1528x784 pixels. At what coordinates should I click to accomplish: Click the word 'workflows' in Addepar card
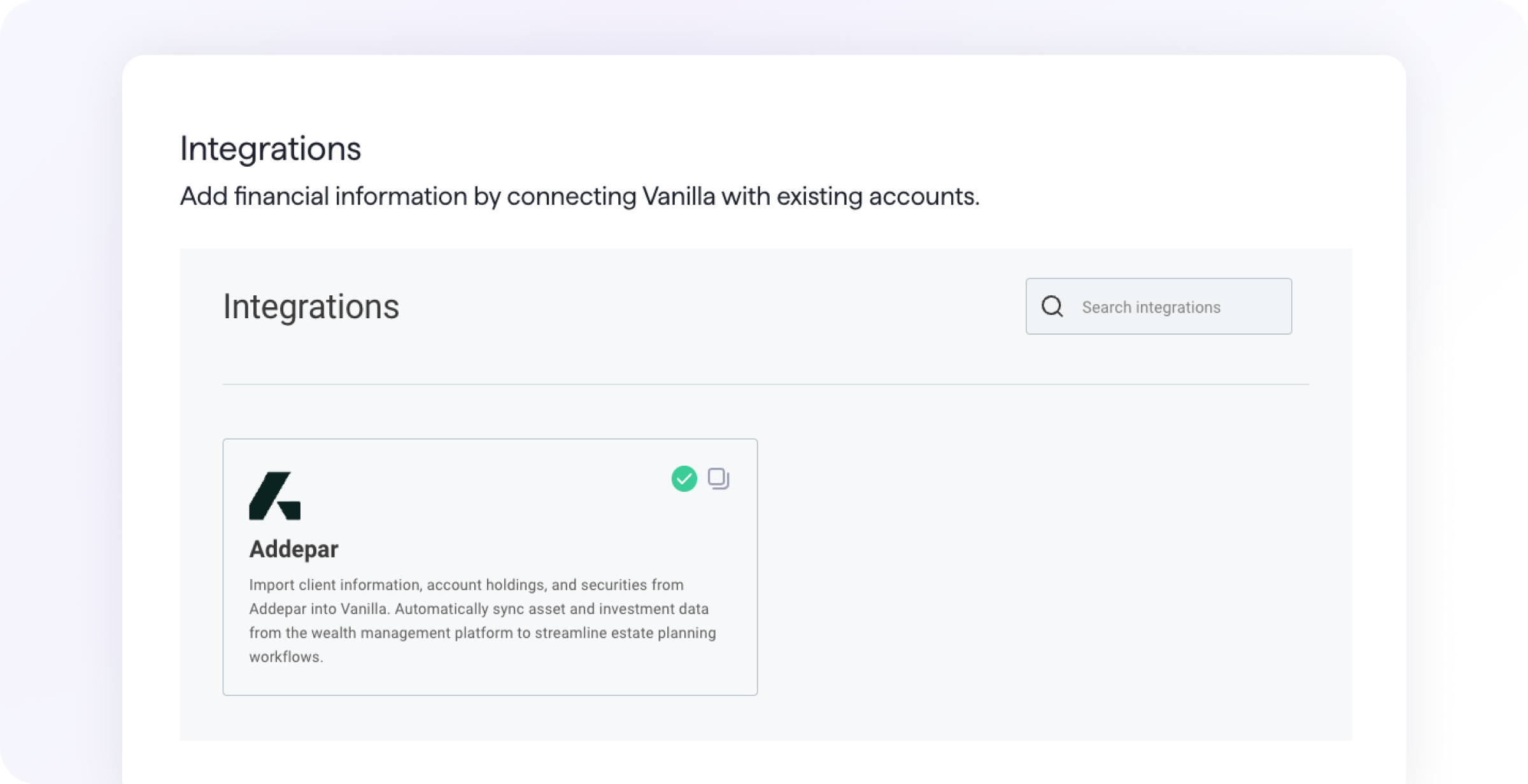click(285, 657)
